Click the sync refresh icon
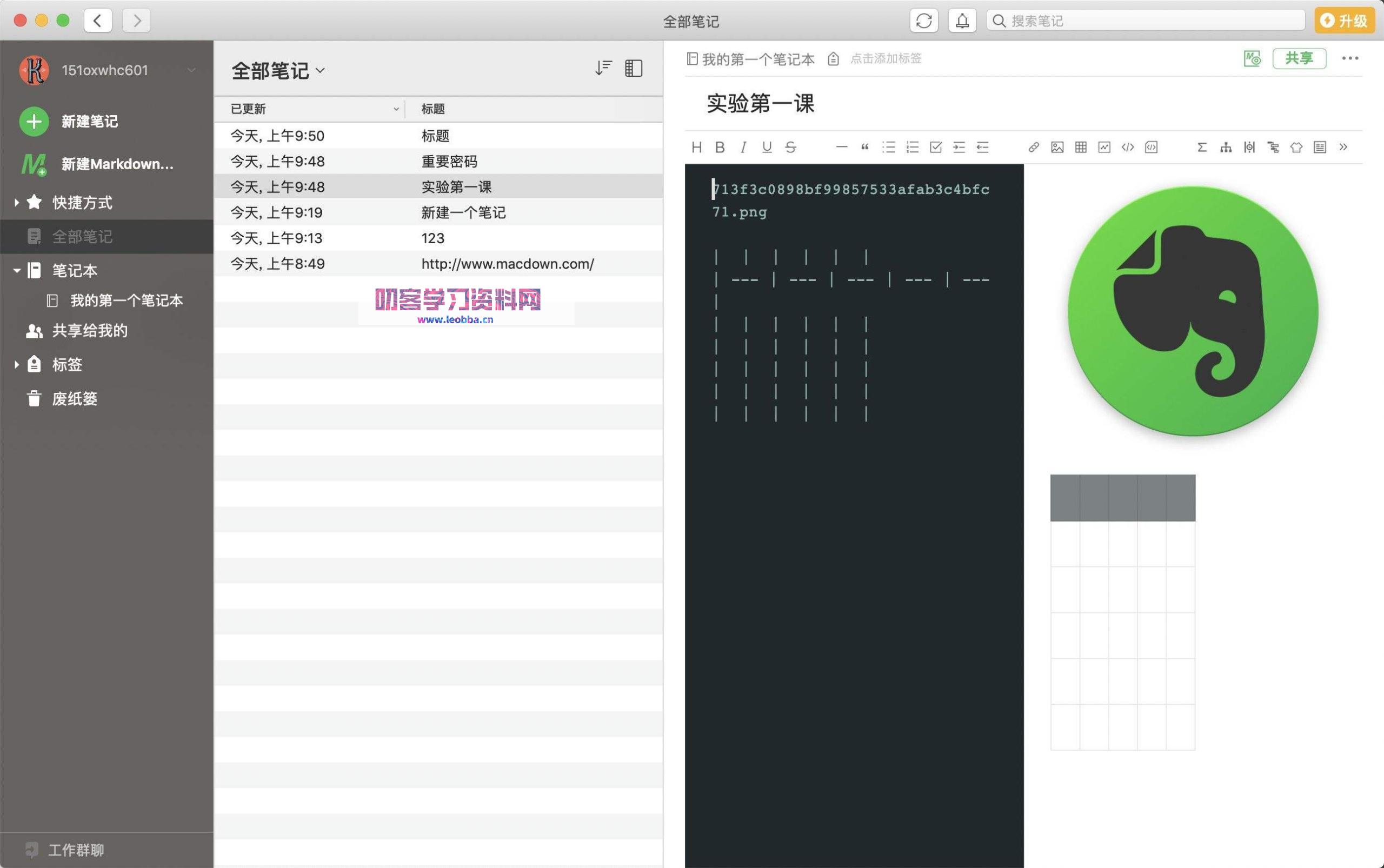This screenshot has height=868, width=1384. tap(925, 21)
